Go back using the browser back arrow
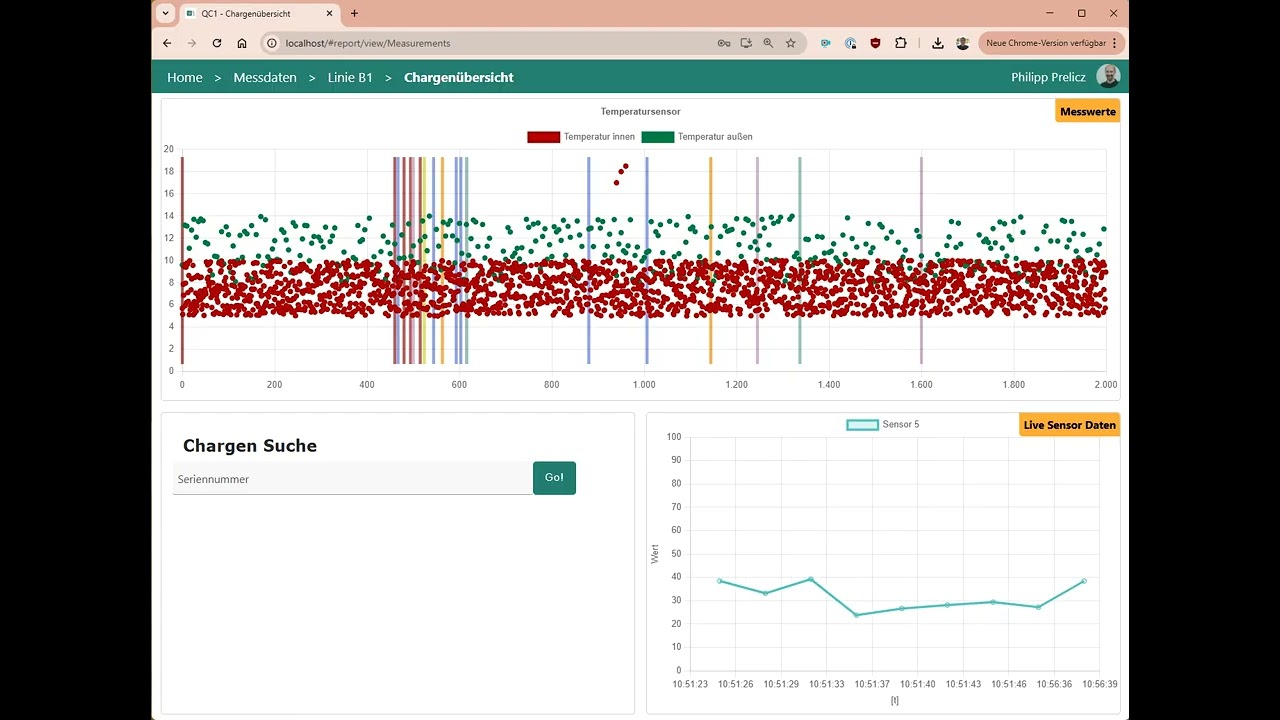Image resolution: width=1280 pixels, height=720 pixels. coord(167,43)
